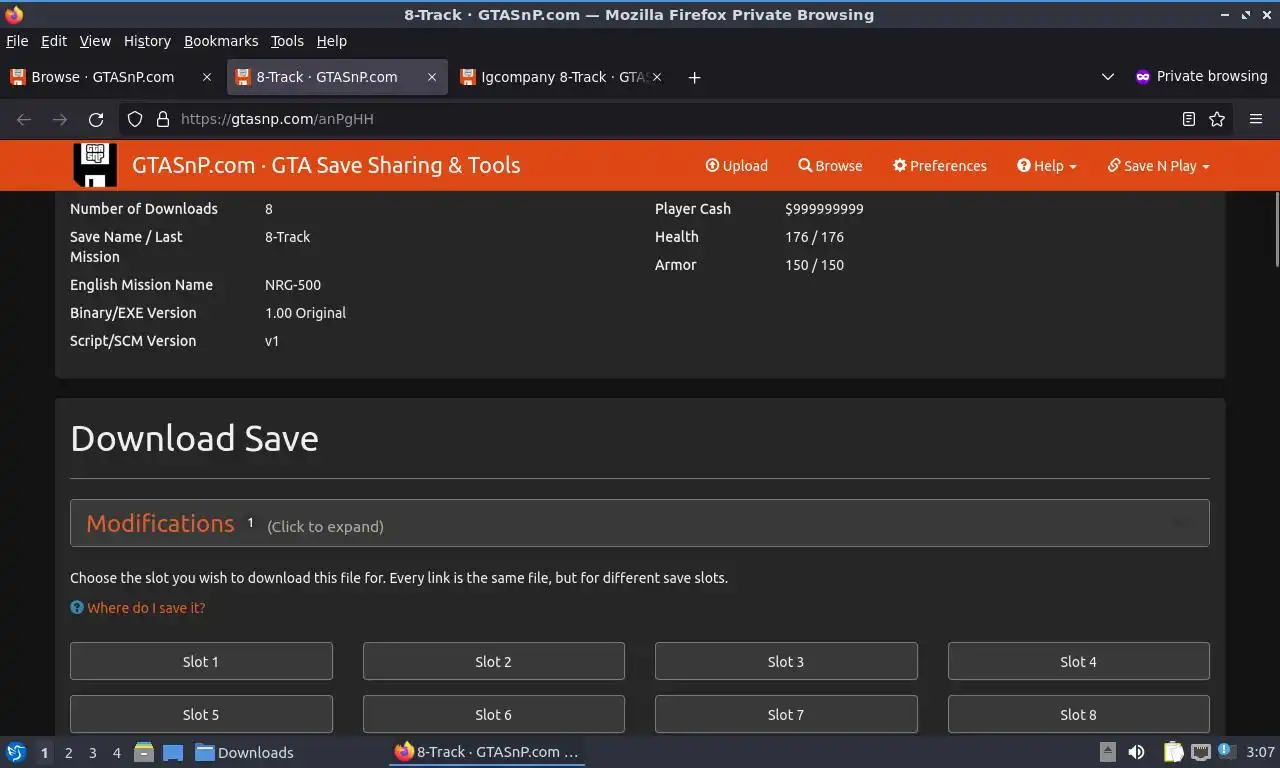
Task: Bookmark this page with the star
Action: pyautogui.click(x=1217, y=119)
